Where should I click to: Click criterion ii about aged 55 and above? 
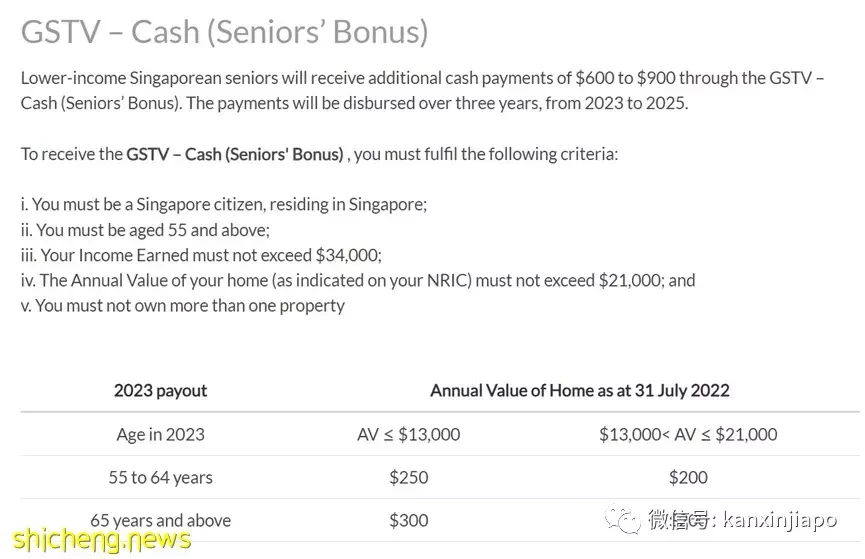[145, 230]
